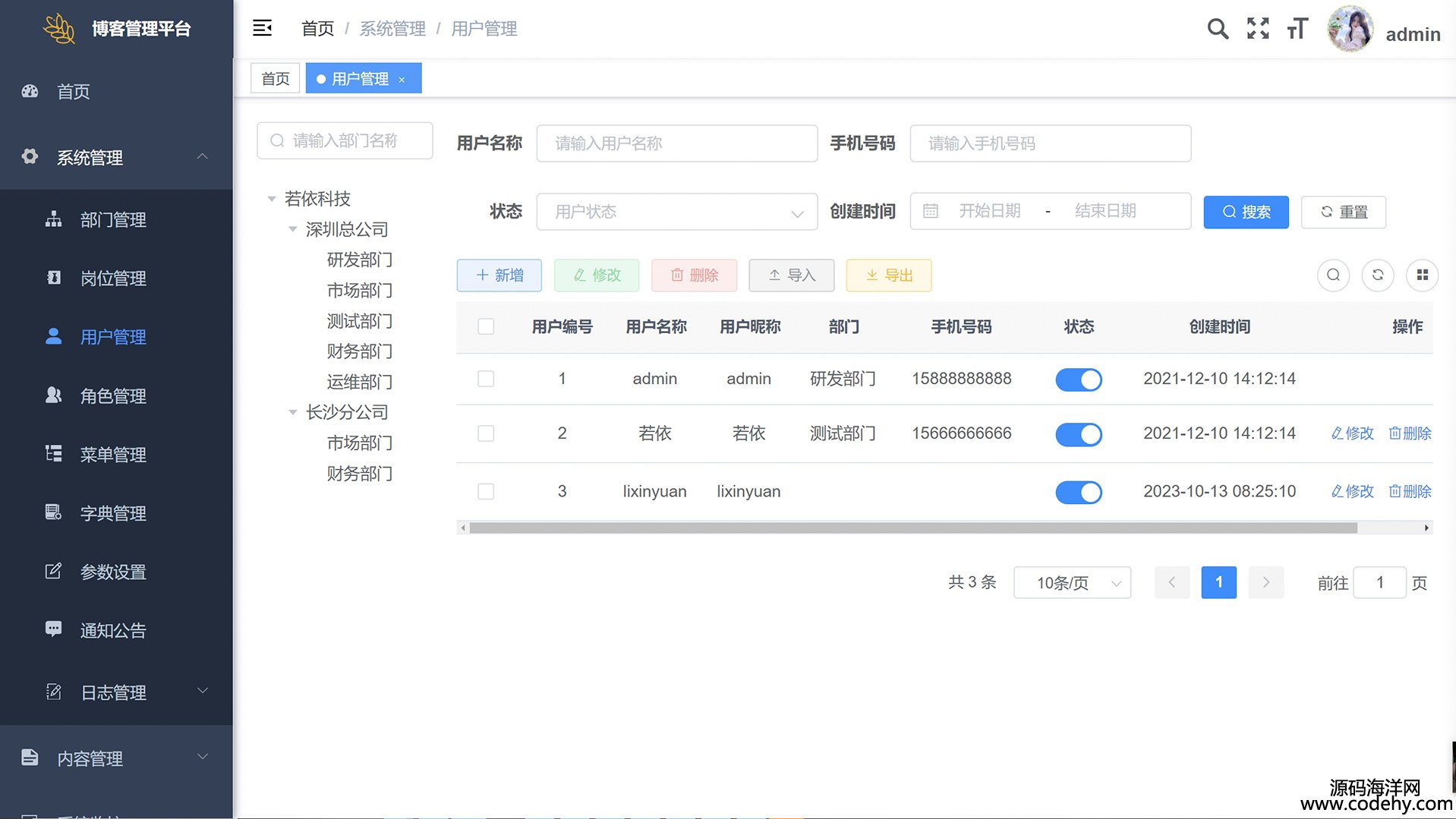Open the 用户状态 dropdown

(676, 212)
